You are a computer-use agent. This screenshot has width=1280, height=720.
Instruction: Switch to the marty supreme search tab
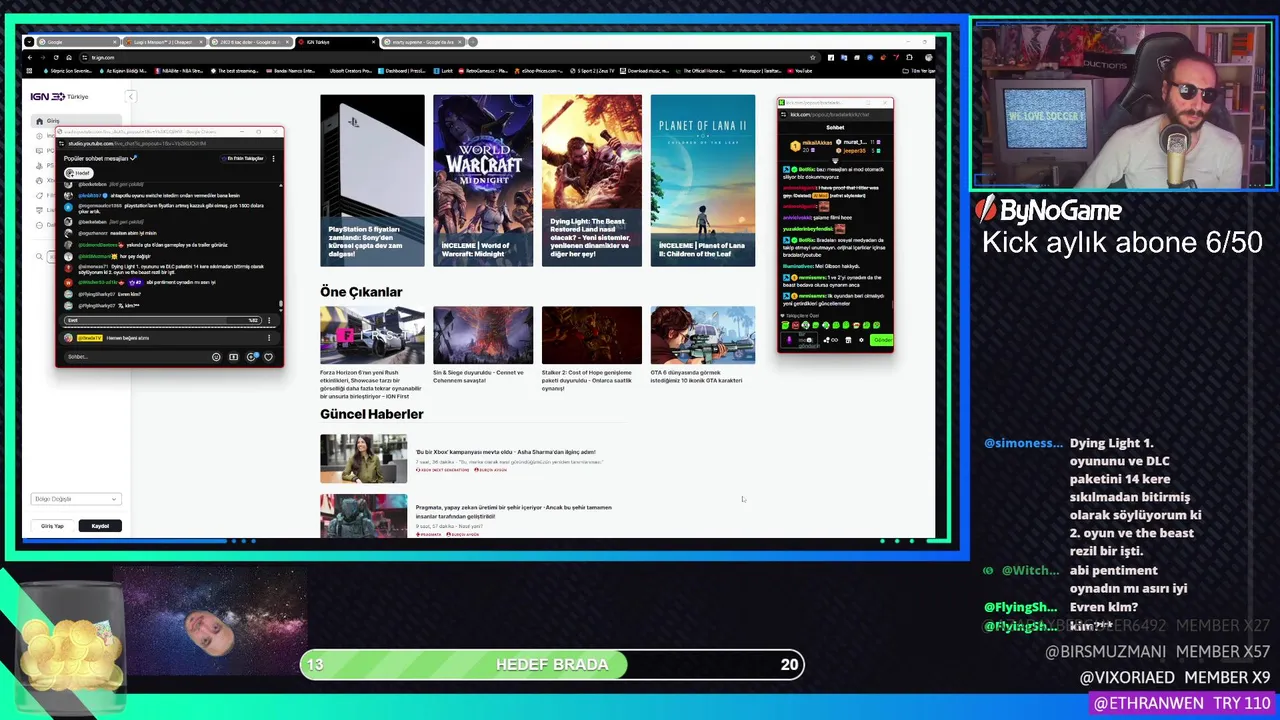(x=424, y=42)
